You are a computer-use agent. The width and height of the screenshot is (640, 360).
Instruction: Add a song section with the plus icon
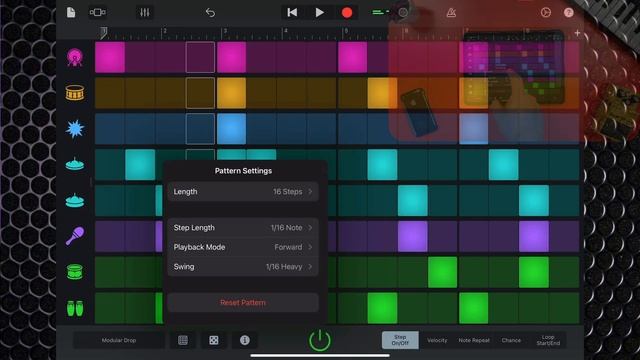click(577, 33)
